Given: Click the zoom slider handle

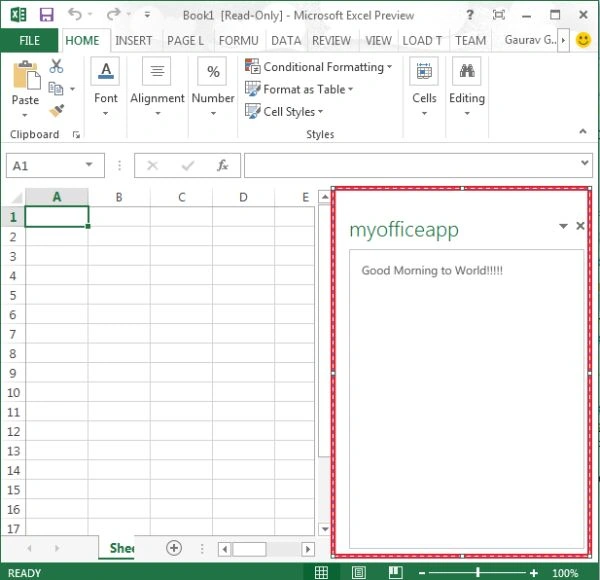Looking at the screenshot, I should click(x=478, y=572).
